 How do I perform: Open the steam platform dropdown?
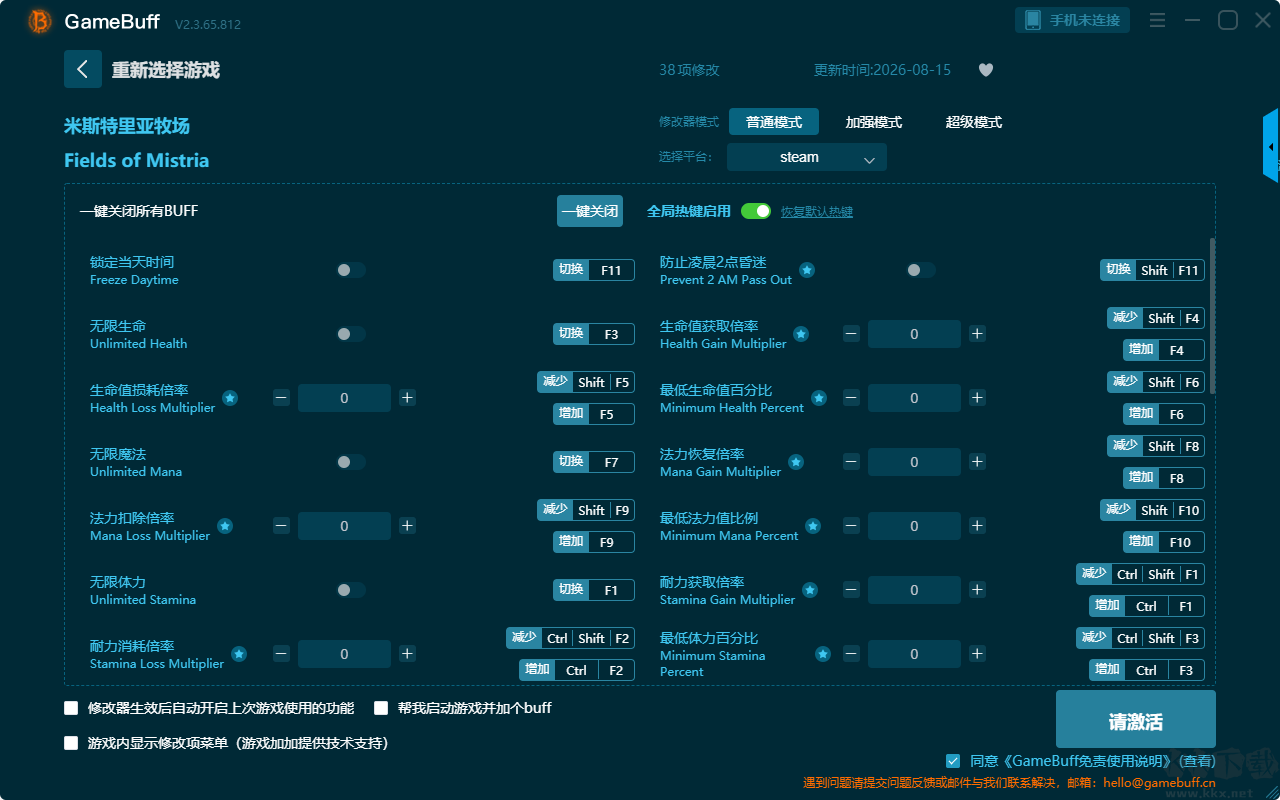point(807,157)
